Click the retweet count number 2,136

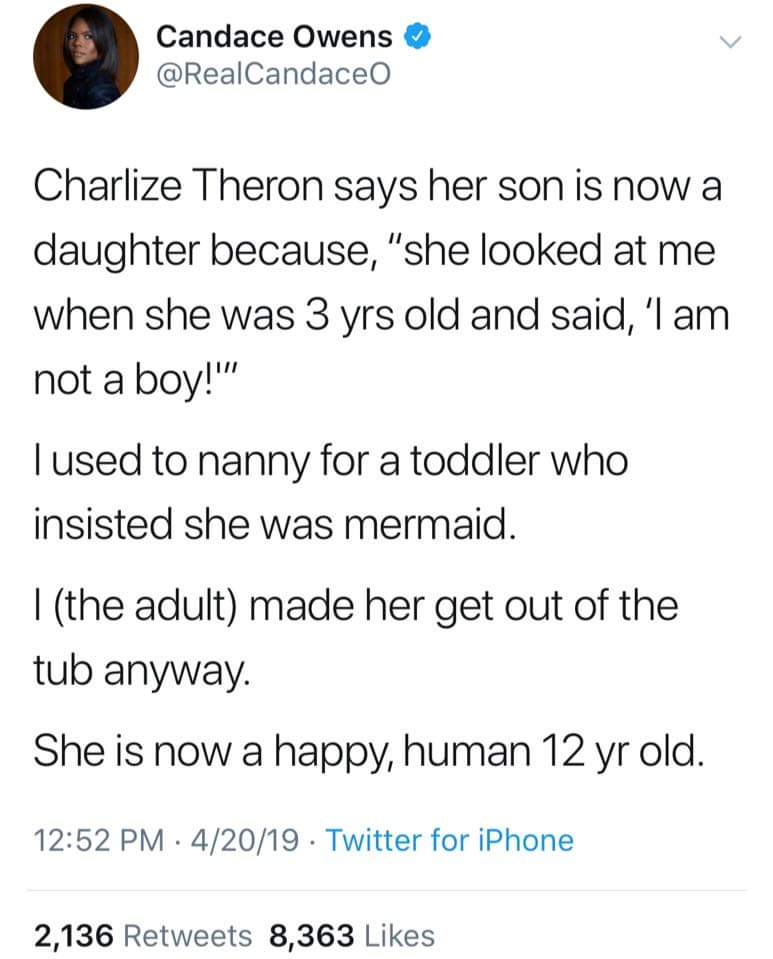pyautogui.click(x=73, y=936)
